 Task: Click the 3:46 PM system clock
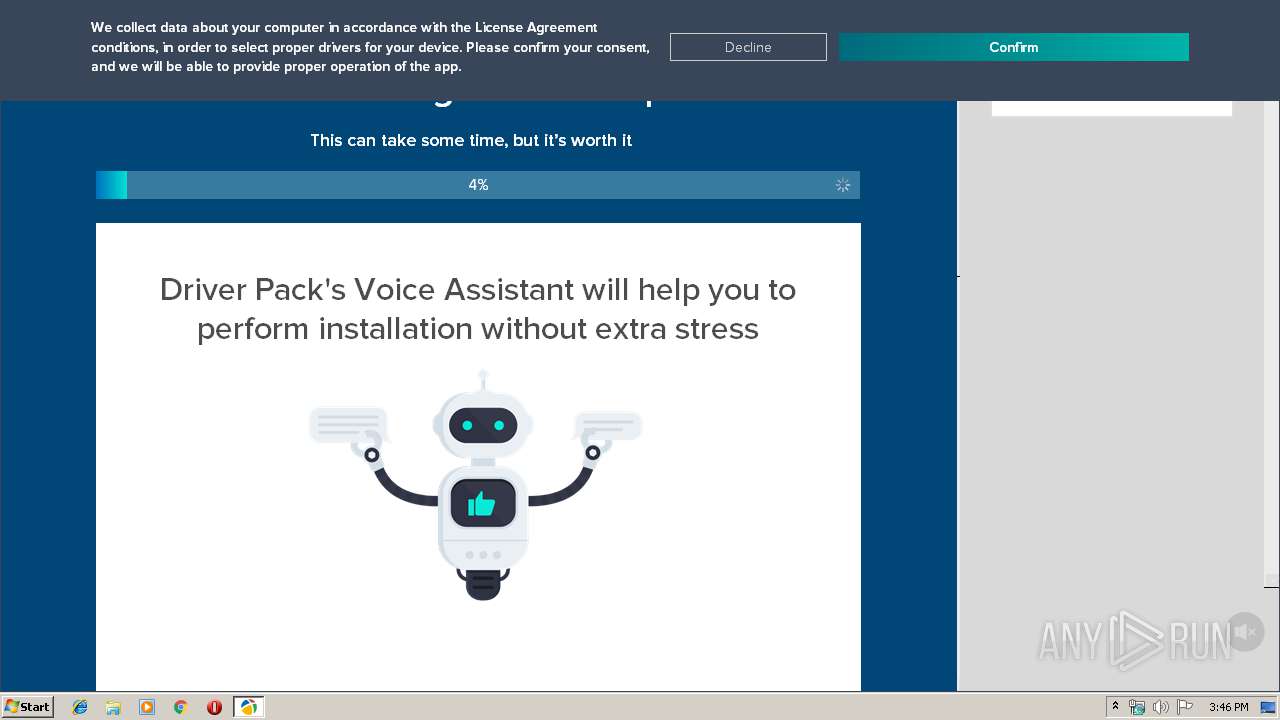point(1228,707)
